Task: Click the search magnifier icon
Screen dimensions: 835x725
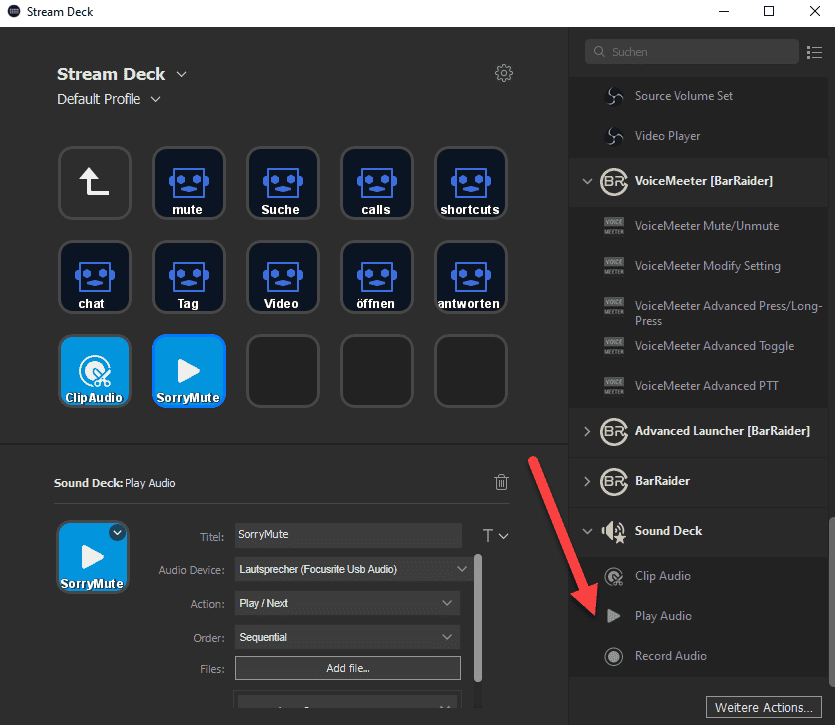Action: point(599,52)
